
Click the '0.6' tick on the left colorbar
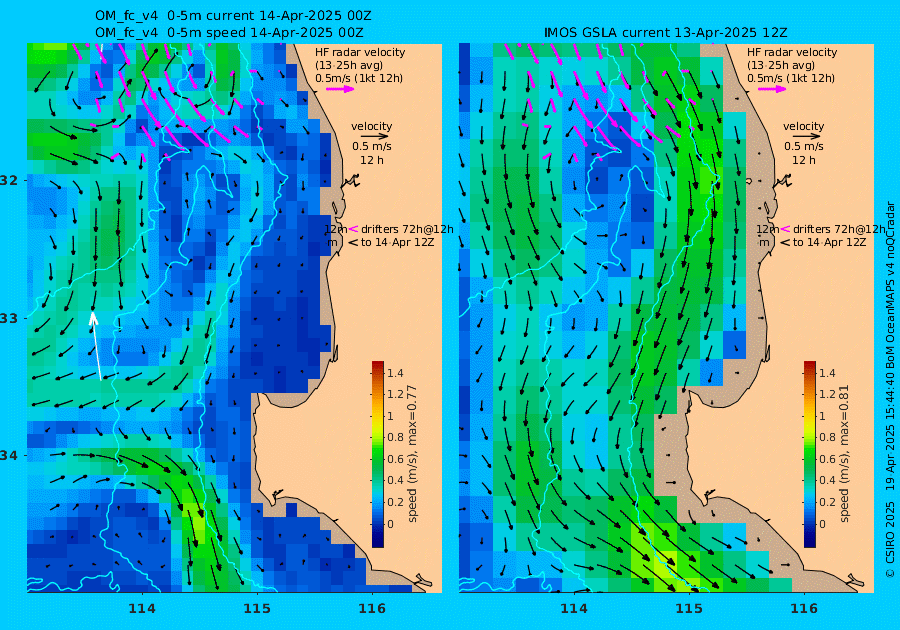click(x=395, y=459)
